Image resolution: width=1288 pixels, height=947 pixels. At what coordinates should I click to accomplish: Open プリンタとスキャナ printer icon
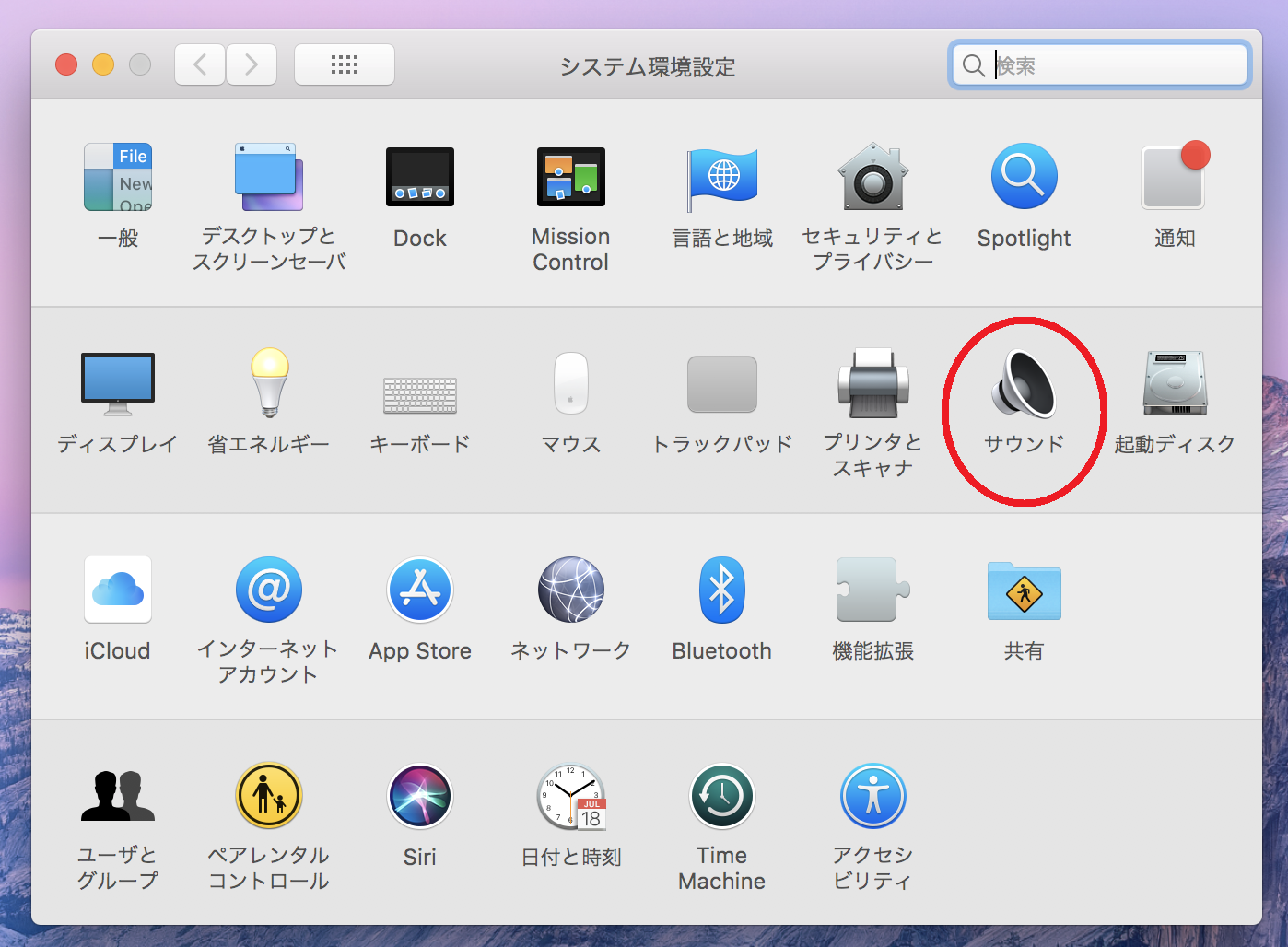click(x=873, y=382)
